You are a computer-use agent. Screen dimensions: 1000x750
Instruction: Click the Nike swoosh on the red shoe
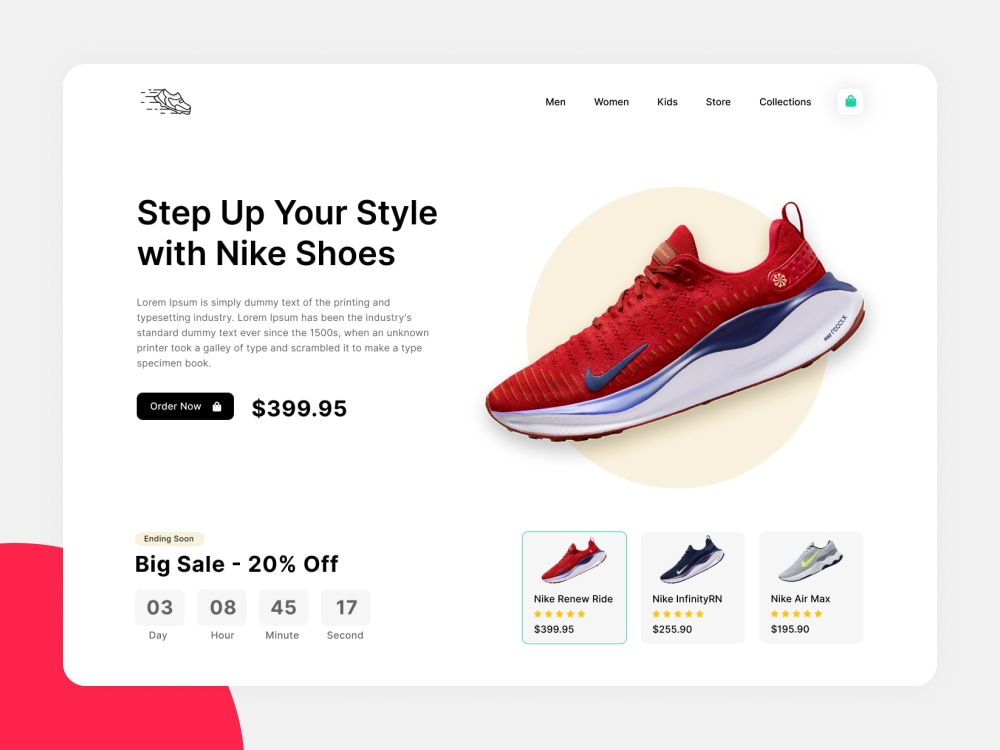click(615, 369)
